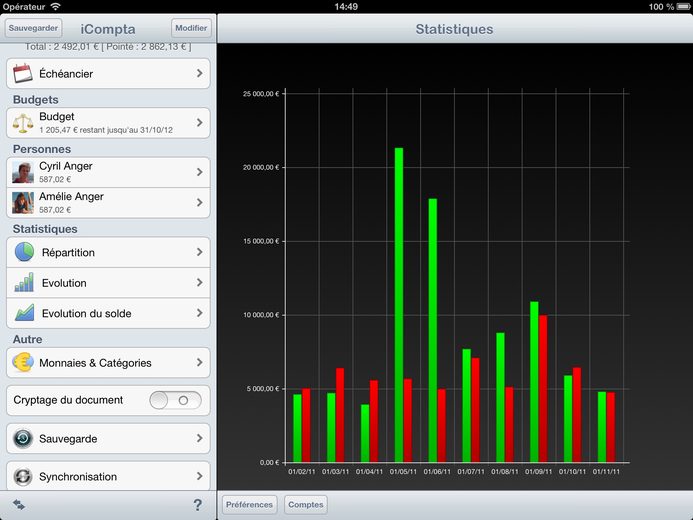Click the Échéancier calendar icon
693x520 pixels.
coord(23,73)
